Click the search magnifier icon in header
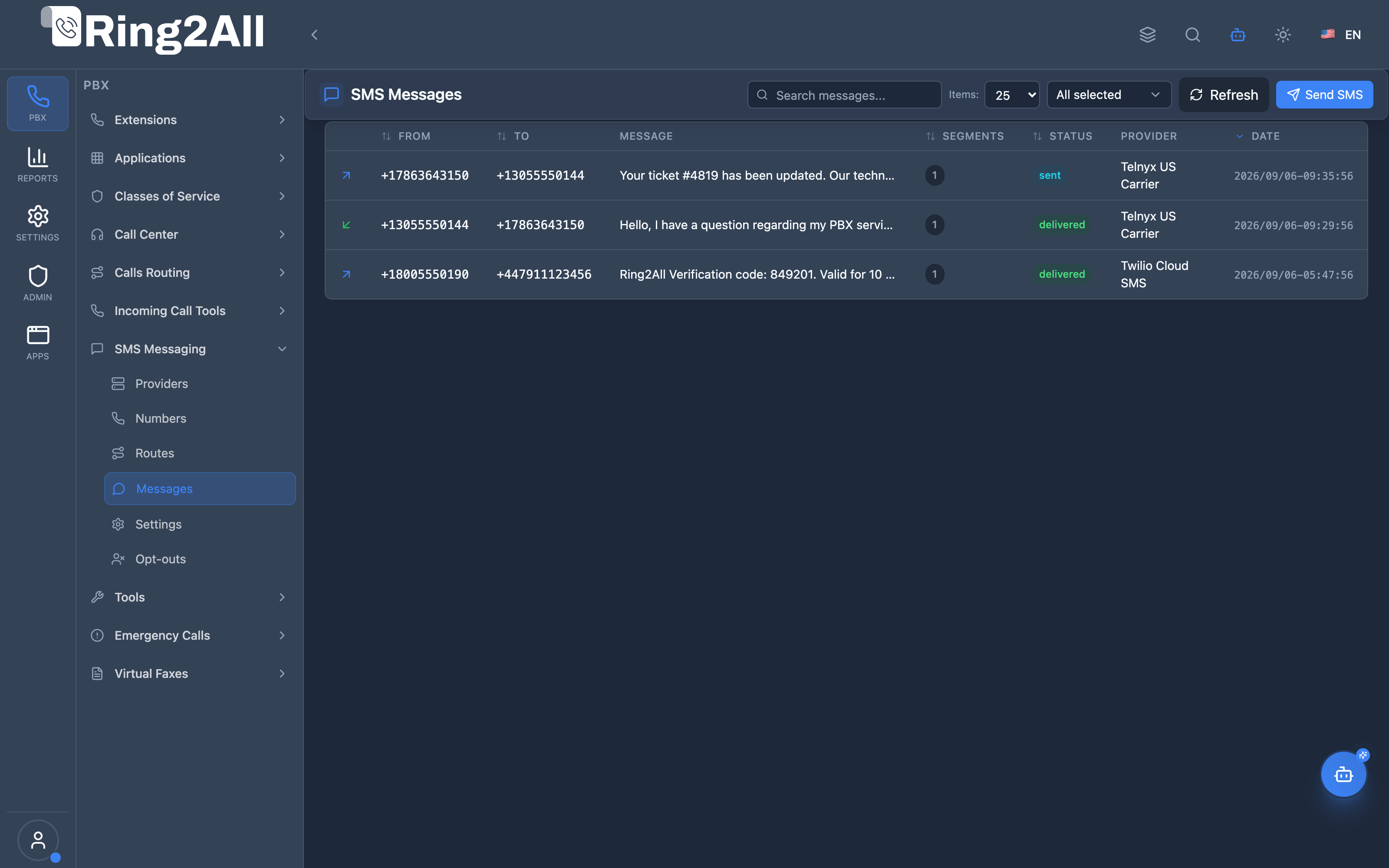Screen dimensions: 1389x868 (1193, 34)
